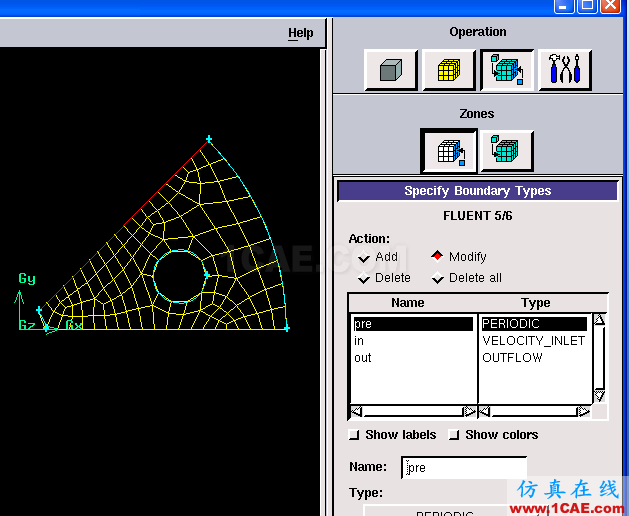Viewport: 629px width, 516px height.
Task: Click the OUTFLOW type entry
Action: pos(534,358)
